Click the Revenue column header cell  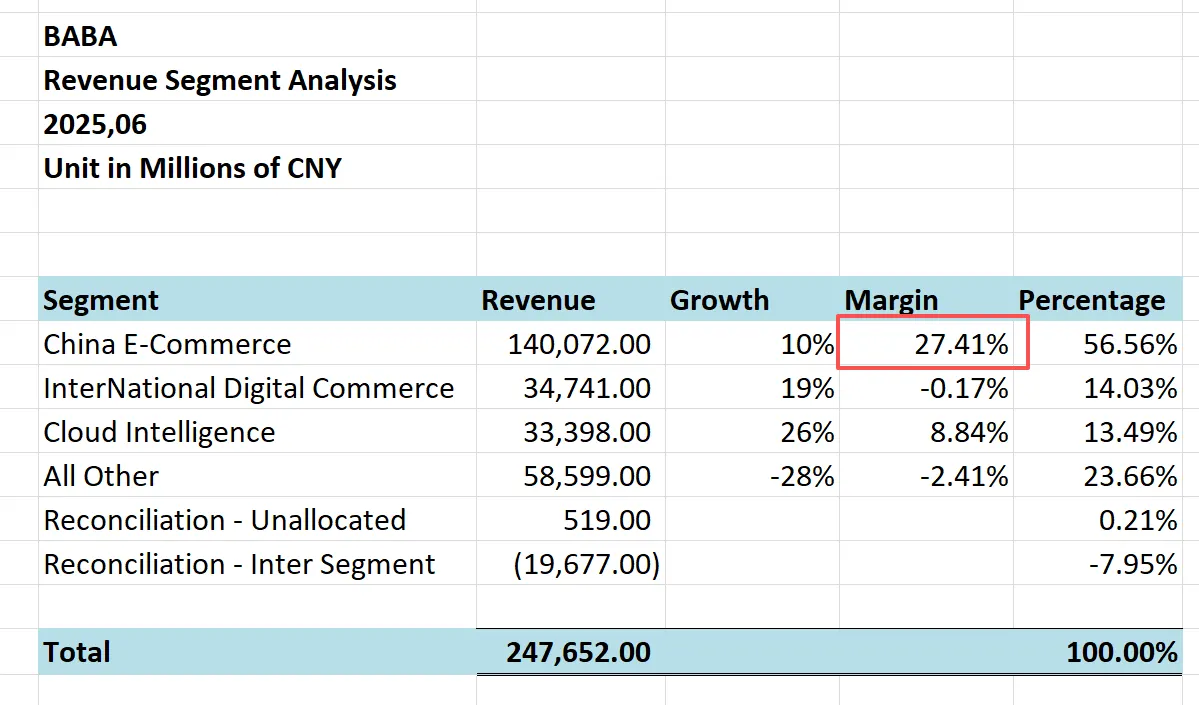click(x=538, y=300)
